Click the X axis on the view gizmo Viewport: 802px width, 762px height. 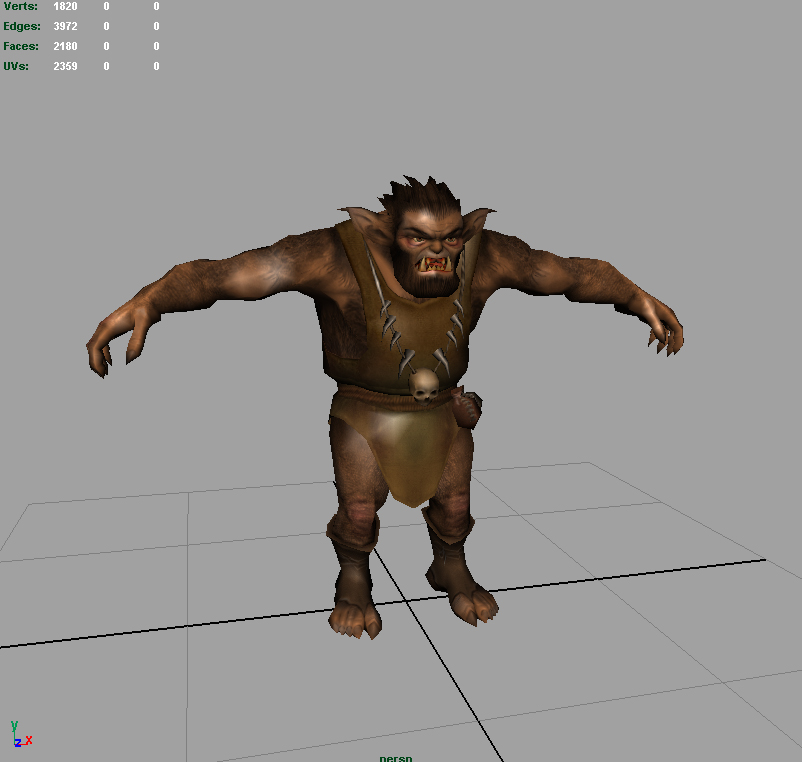click(x=29, y=740)
